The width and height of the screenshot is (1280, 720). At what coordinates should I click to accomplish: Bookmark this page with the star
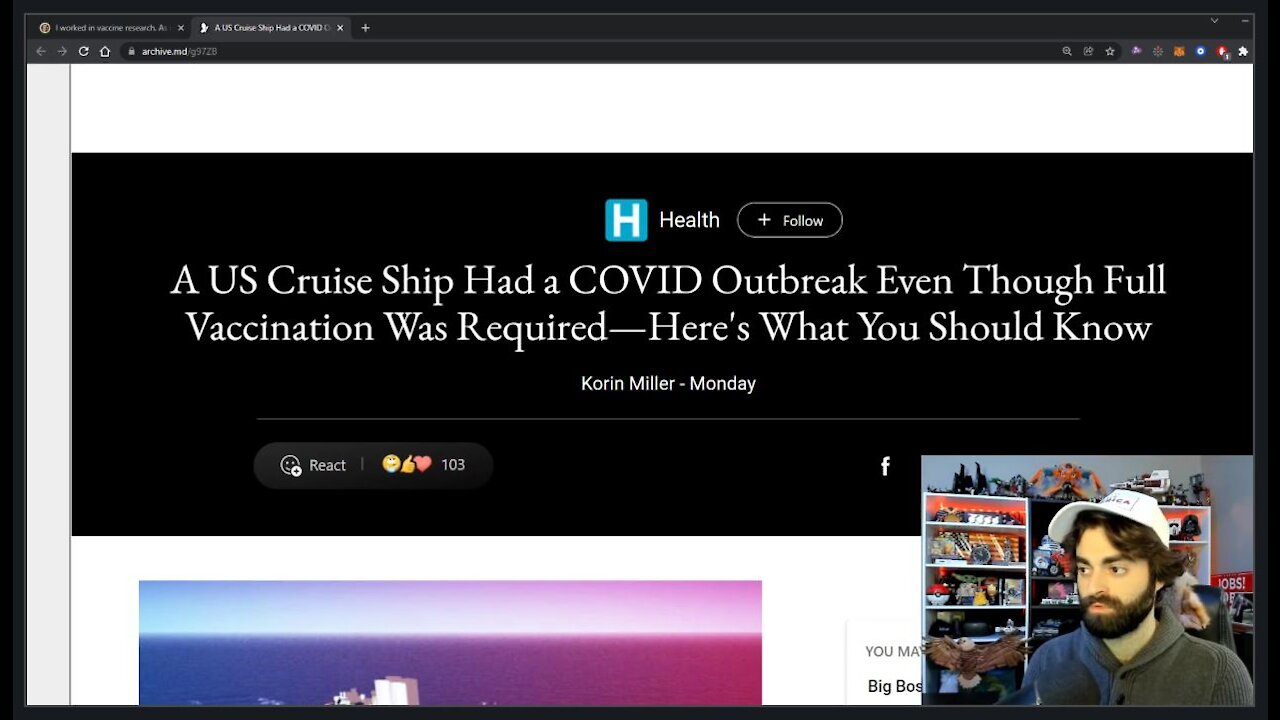pos(1110,51)
